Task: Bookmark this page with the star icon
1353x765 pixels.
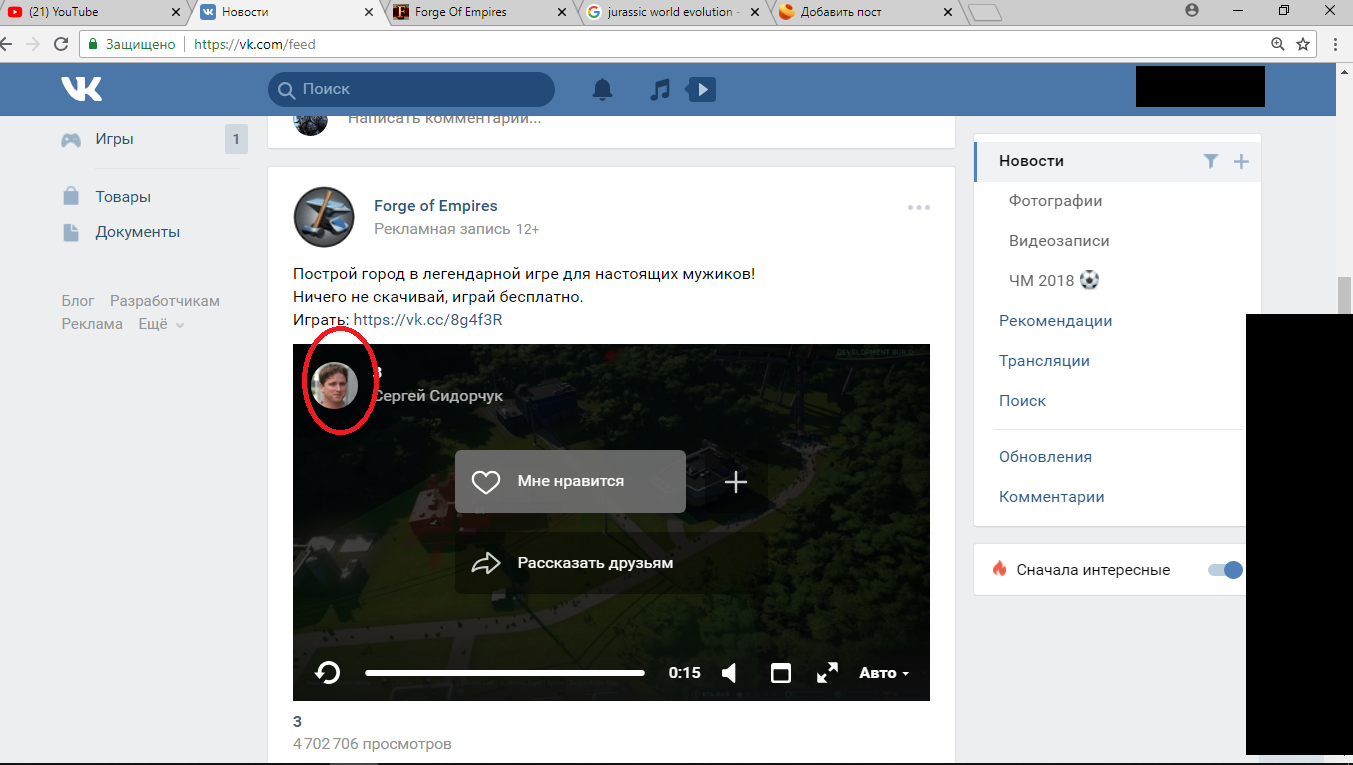Action: [1303, 44]
